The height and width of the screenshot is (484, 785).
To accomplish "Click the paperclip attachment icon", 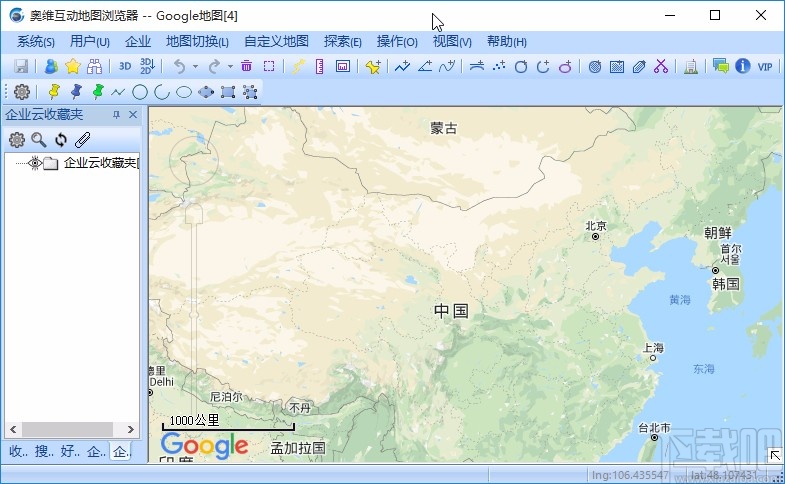I will [x=83, y=140].
